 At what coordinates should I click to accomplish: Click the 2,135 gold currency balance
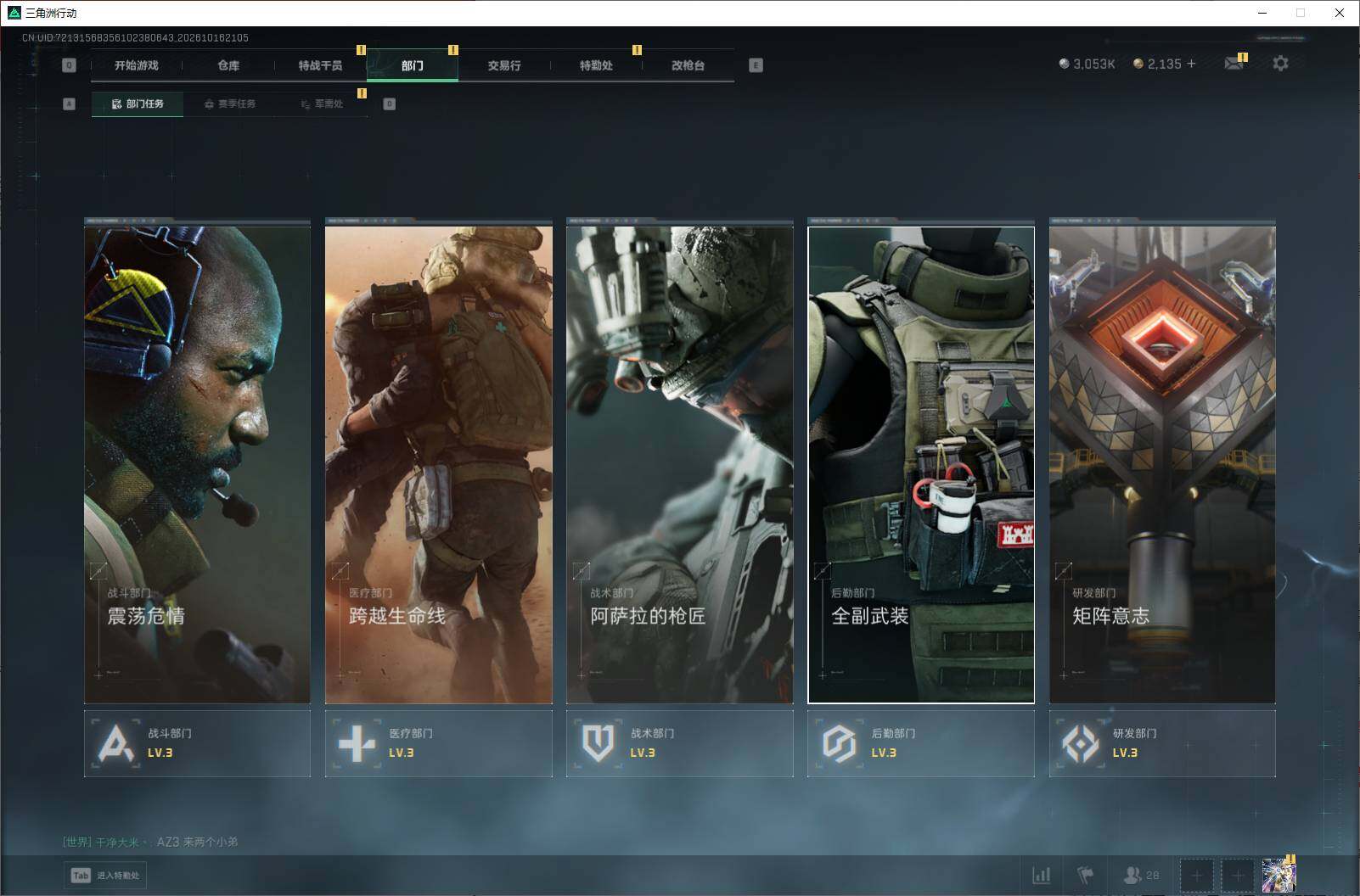(x=1157, y=64)
